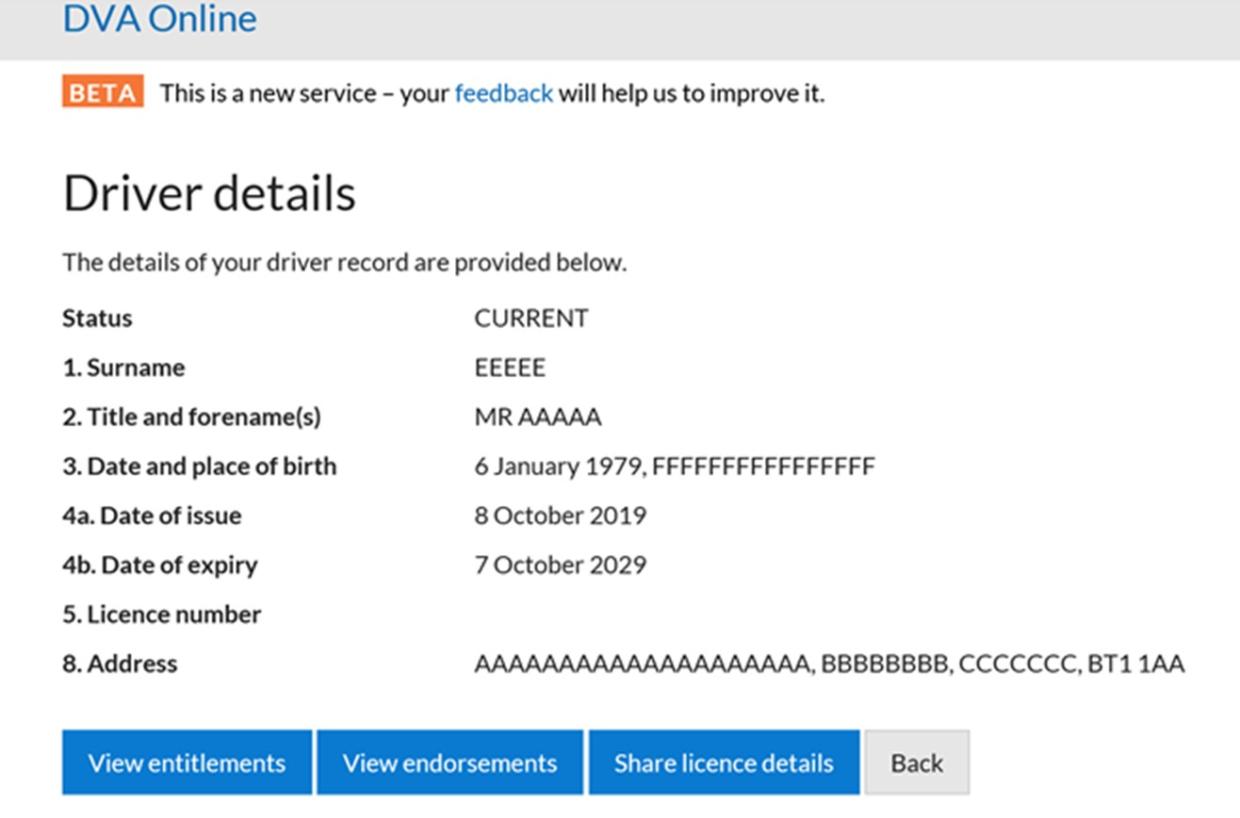Viewport: 1240px width, 818px height.
Task: Open the DVA Online home link
Action: pyautogui.click(x=160, y=18)
